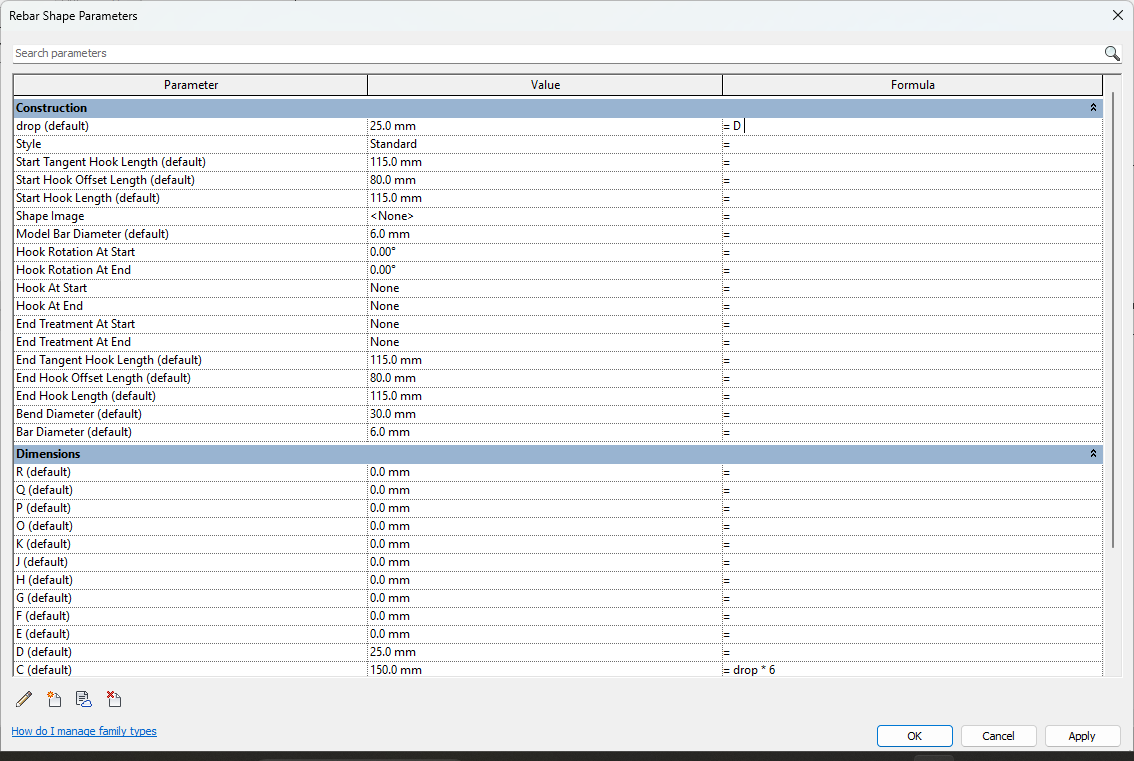Collapse the Dimensions section
The width and height of the screenshot is (1134, 761).
click(x=1092, y=453)
